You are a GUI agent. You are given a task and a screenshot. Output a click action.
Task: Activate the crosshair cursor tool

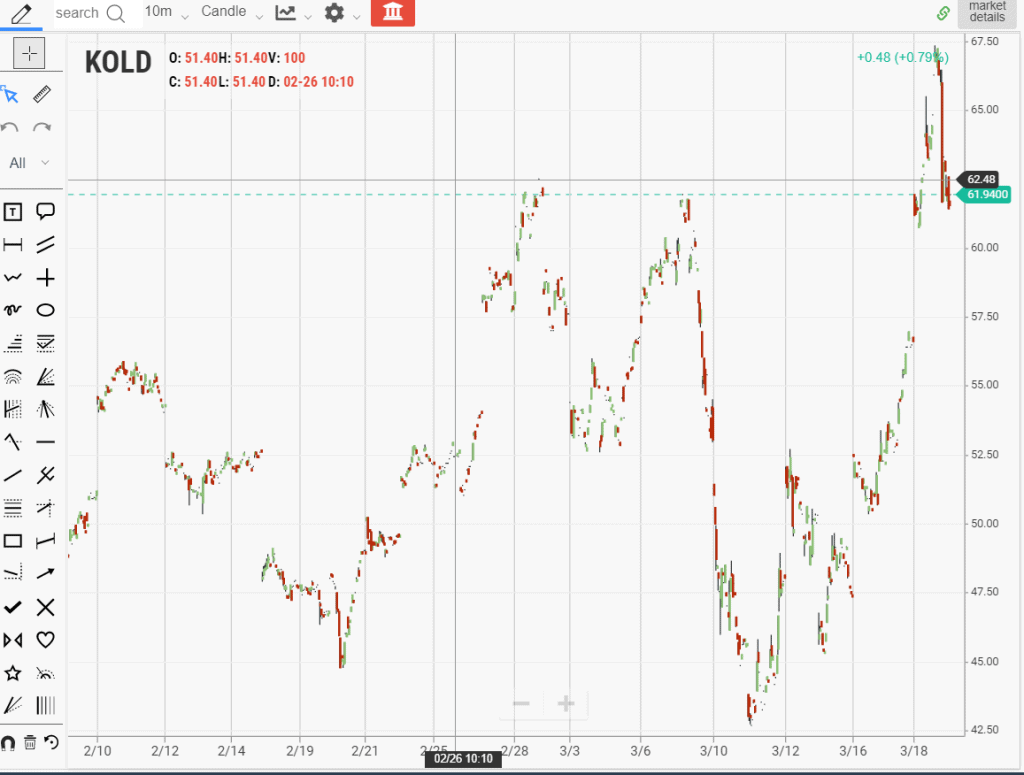[29, 54]
